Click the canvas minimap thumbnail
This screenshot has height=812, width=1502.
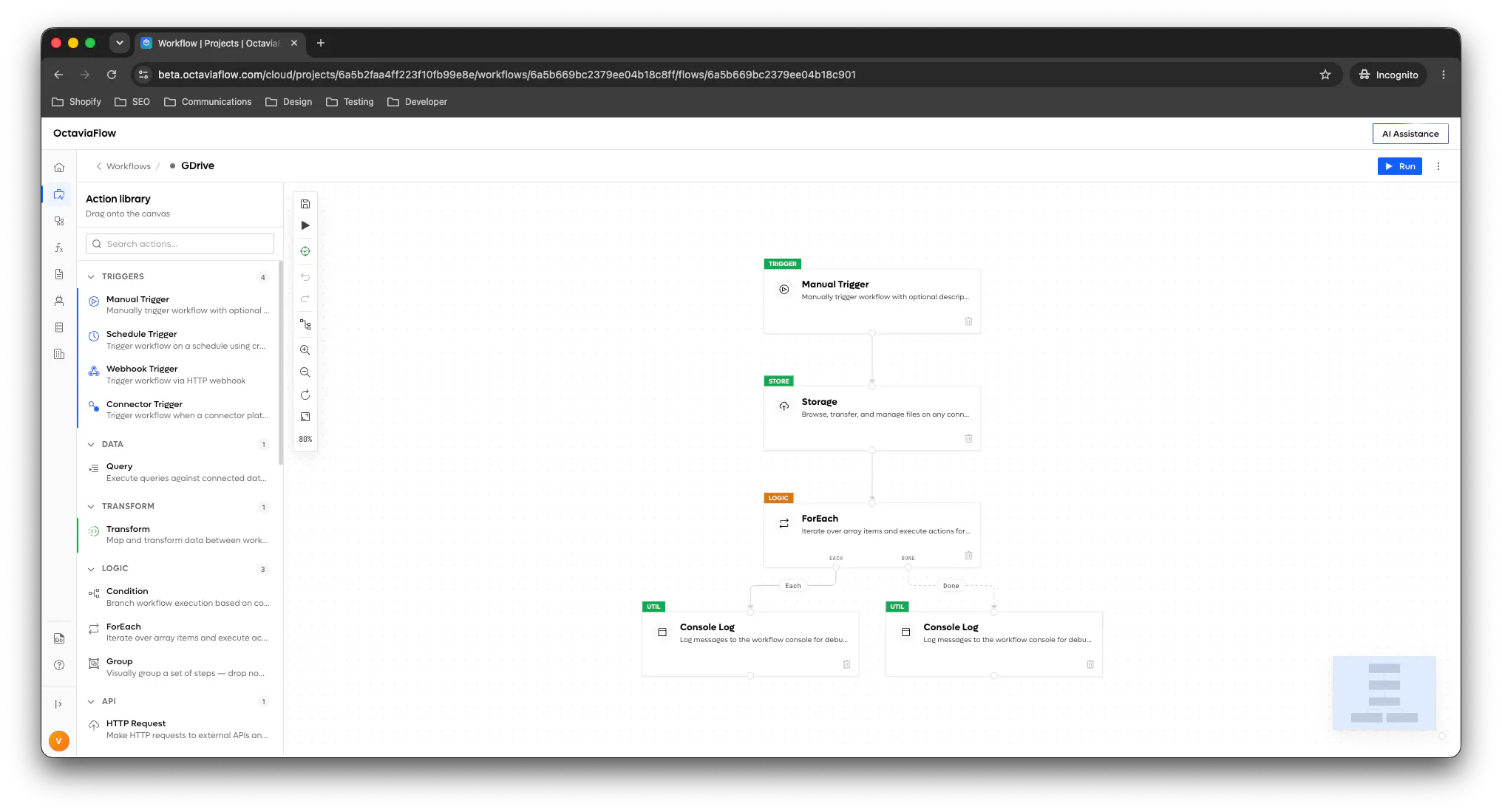[1384, 693]
